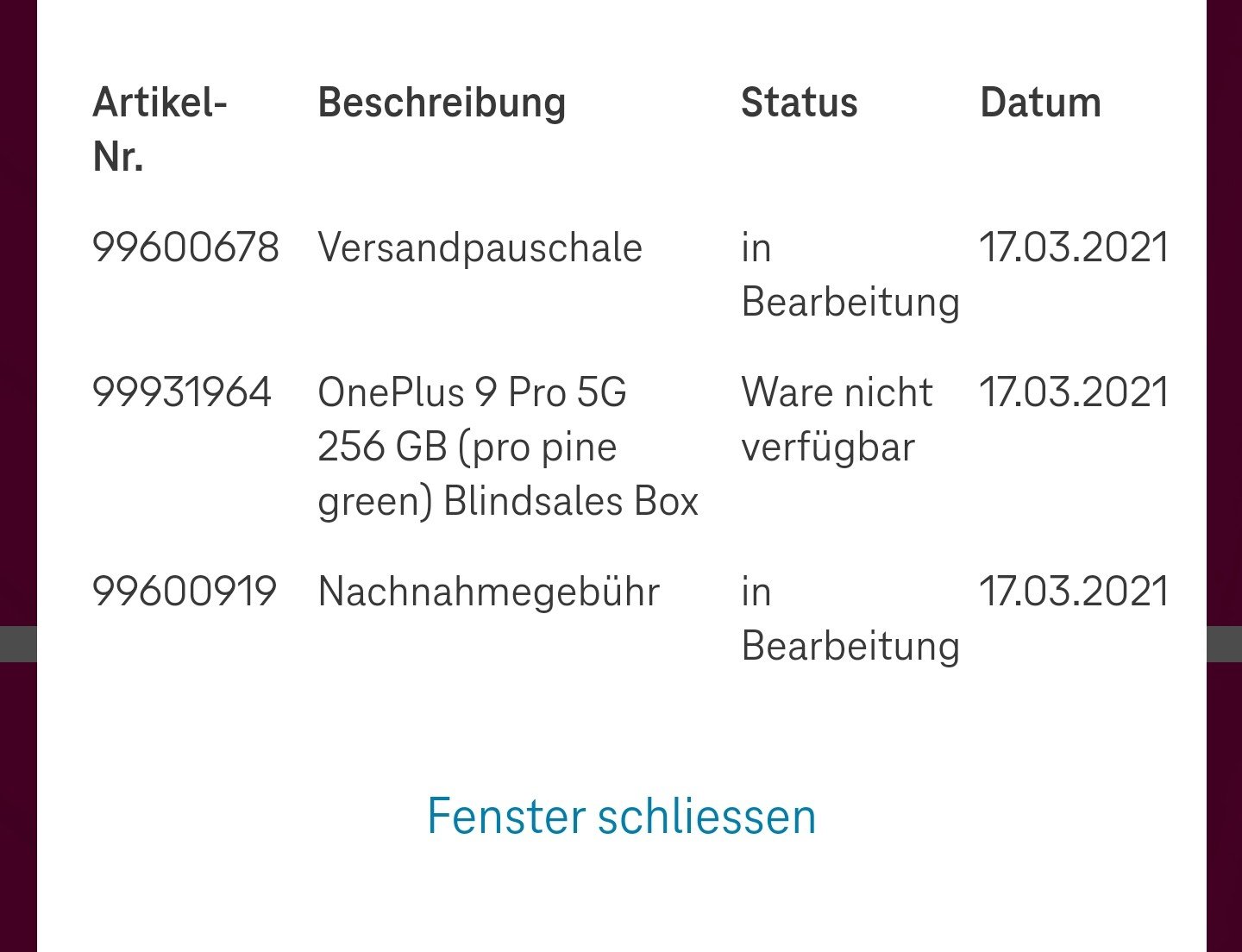The height and width of the screenshot is (952, 1242).
Task: Click the OnePlus 9 Pro 5G description
Action: (507, 447)
